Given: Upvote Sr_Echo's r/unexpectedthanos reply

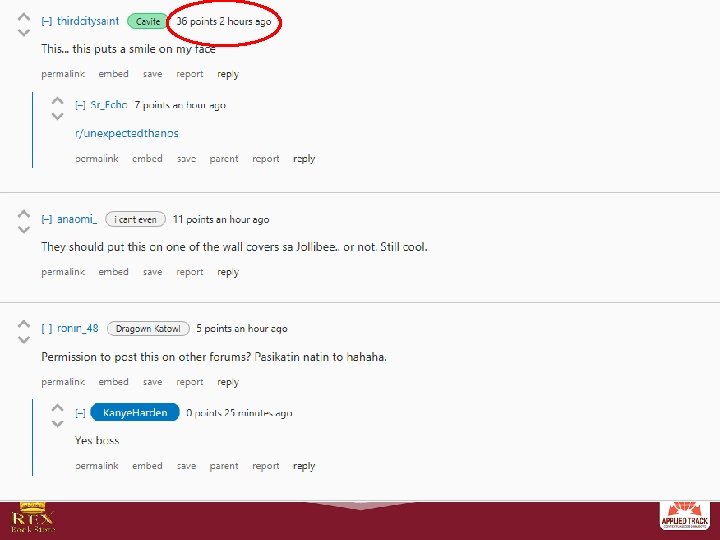Looking at the screenshot, I should tap(57, 101).
